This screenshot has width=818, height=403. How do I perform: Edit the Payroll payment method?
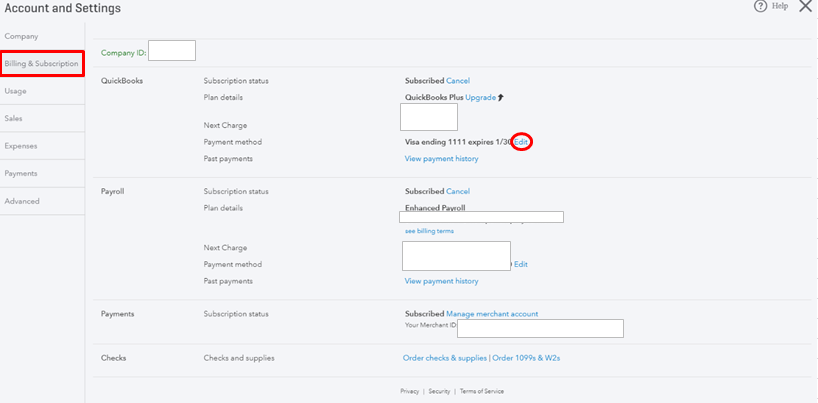pyautogui.click(x=521, y=264)
